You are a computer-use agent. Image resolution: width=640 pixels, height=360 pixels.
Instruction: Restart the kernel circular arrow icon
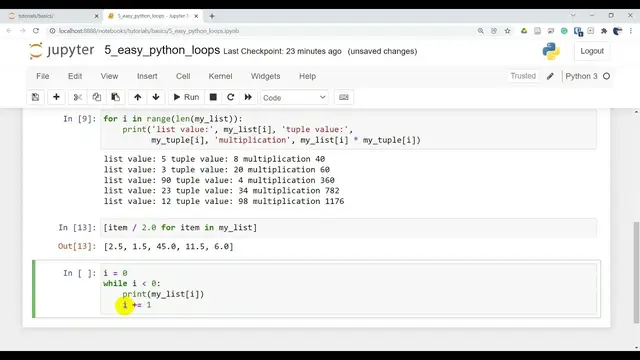[231, 97]
